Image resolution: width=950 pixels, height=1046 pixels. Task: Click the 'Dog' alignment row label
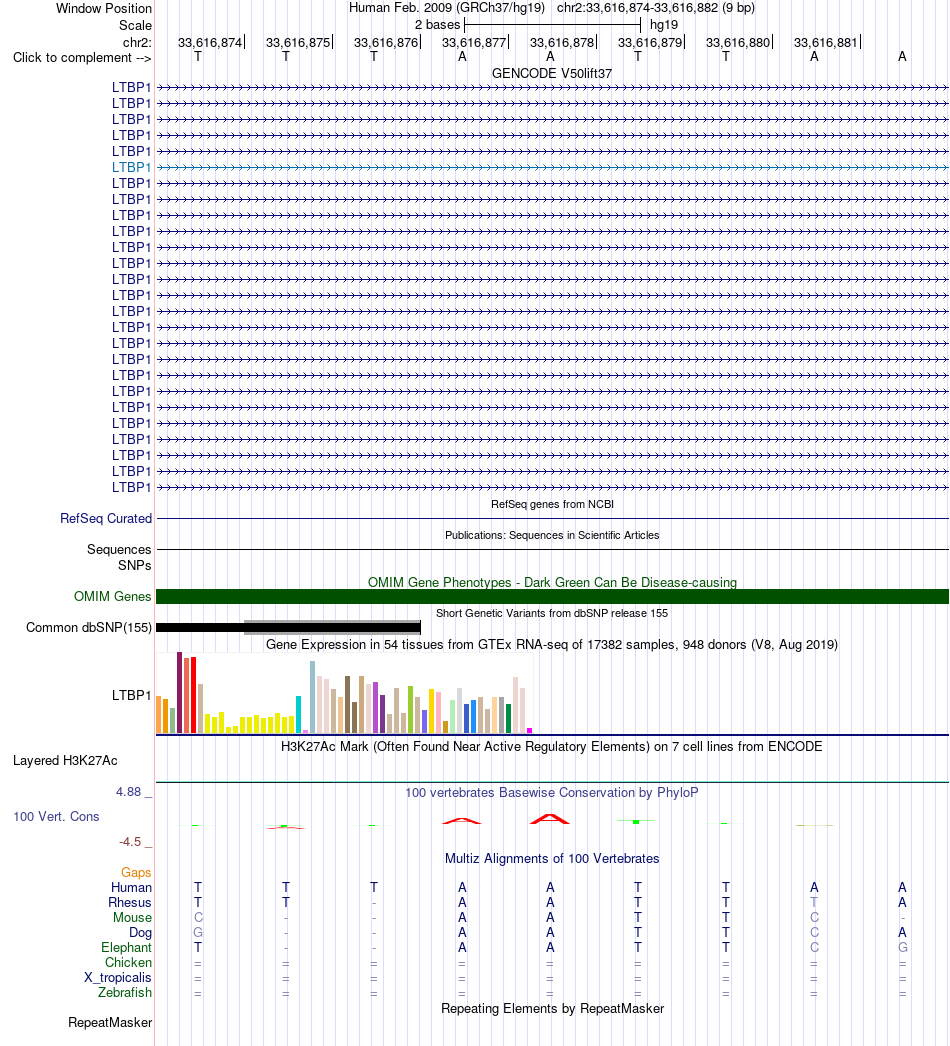coord(140,933)
